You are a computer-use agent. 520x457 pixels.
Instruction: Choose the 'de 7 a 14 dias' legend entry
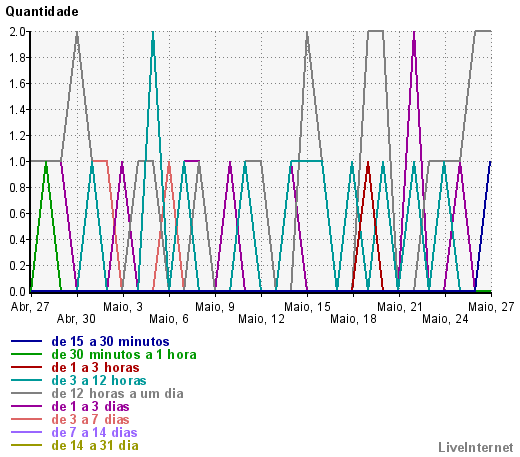(94, 433)
